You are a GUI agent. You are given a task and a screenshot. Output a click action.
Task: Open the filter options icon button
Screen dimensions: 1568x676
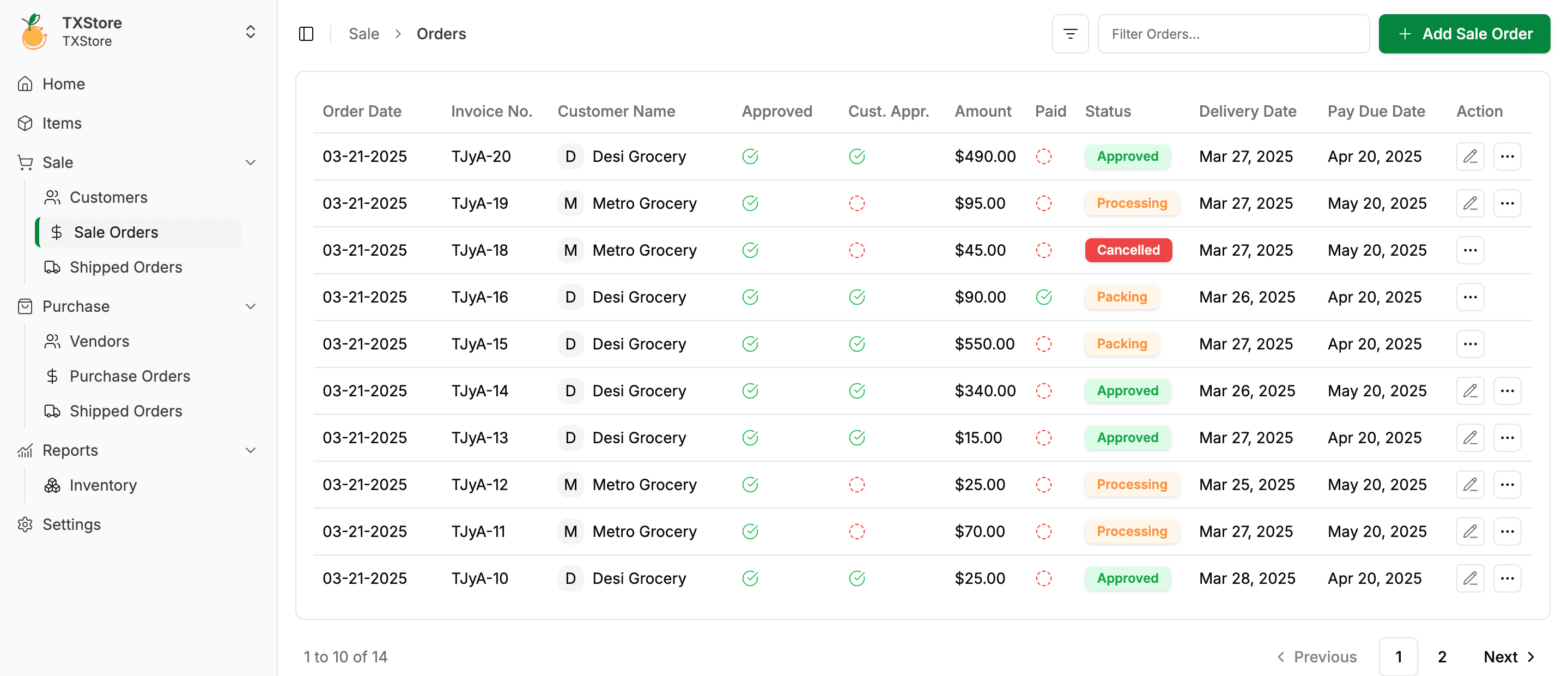tap(1069, 34)
